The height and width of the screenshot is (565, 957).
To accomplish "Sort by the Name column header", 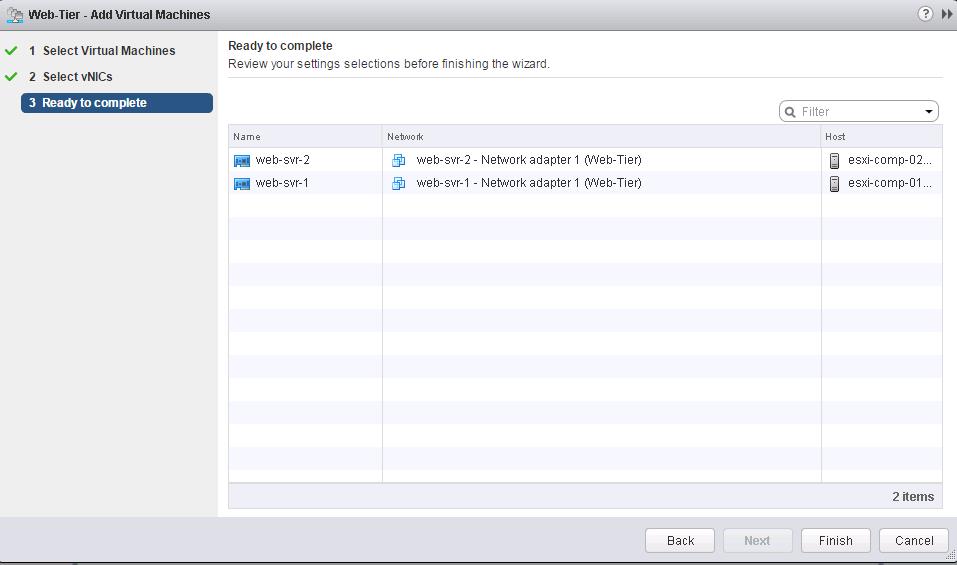I will pyautogui.click(x=305, y=137).
